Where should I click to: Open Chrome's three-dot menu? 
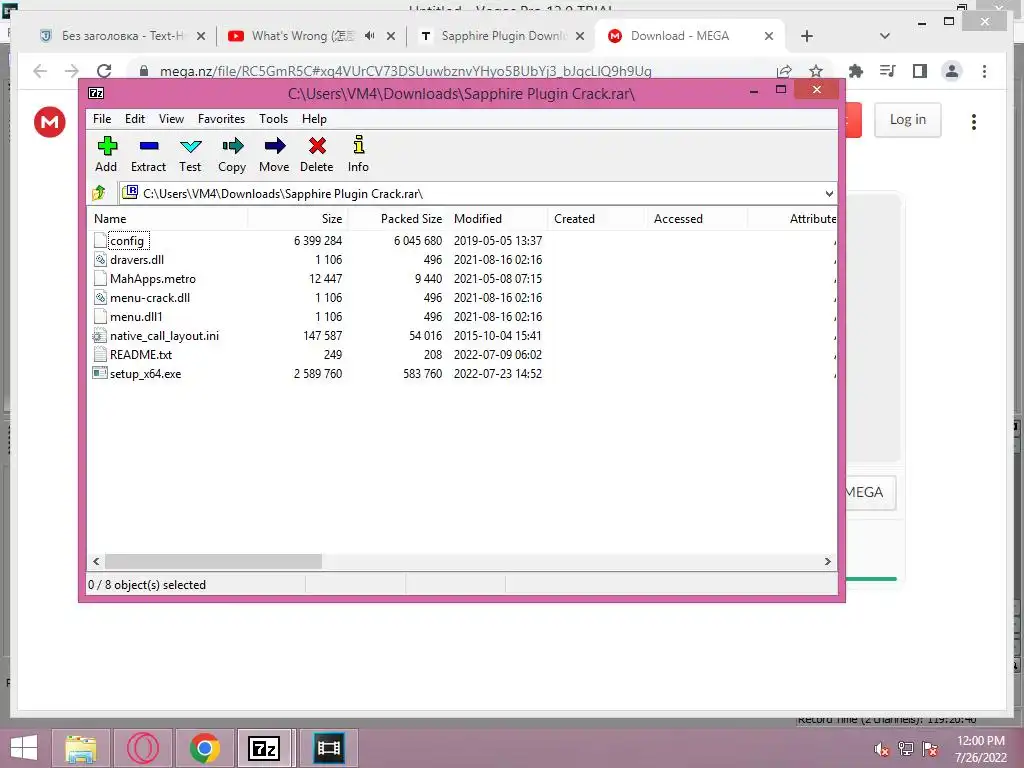pos(985,71)
